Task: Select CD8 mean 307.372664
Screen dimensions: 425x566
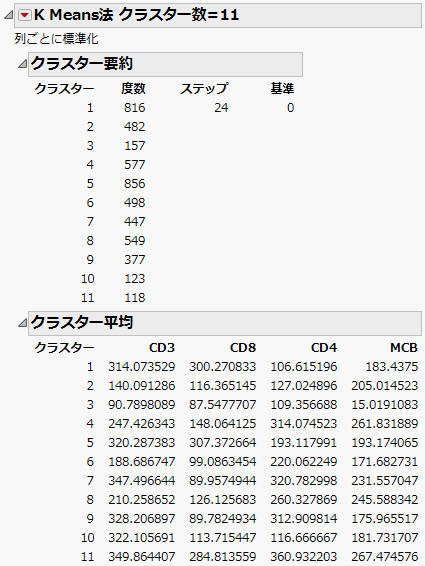Action: pyautogui.click(x=223, y=443)
